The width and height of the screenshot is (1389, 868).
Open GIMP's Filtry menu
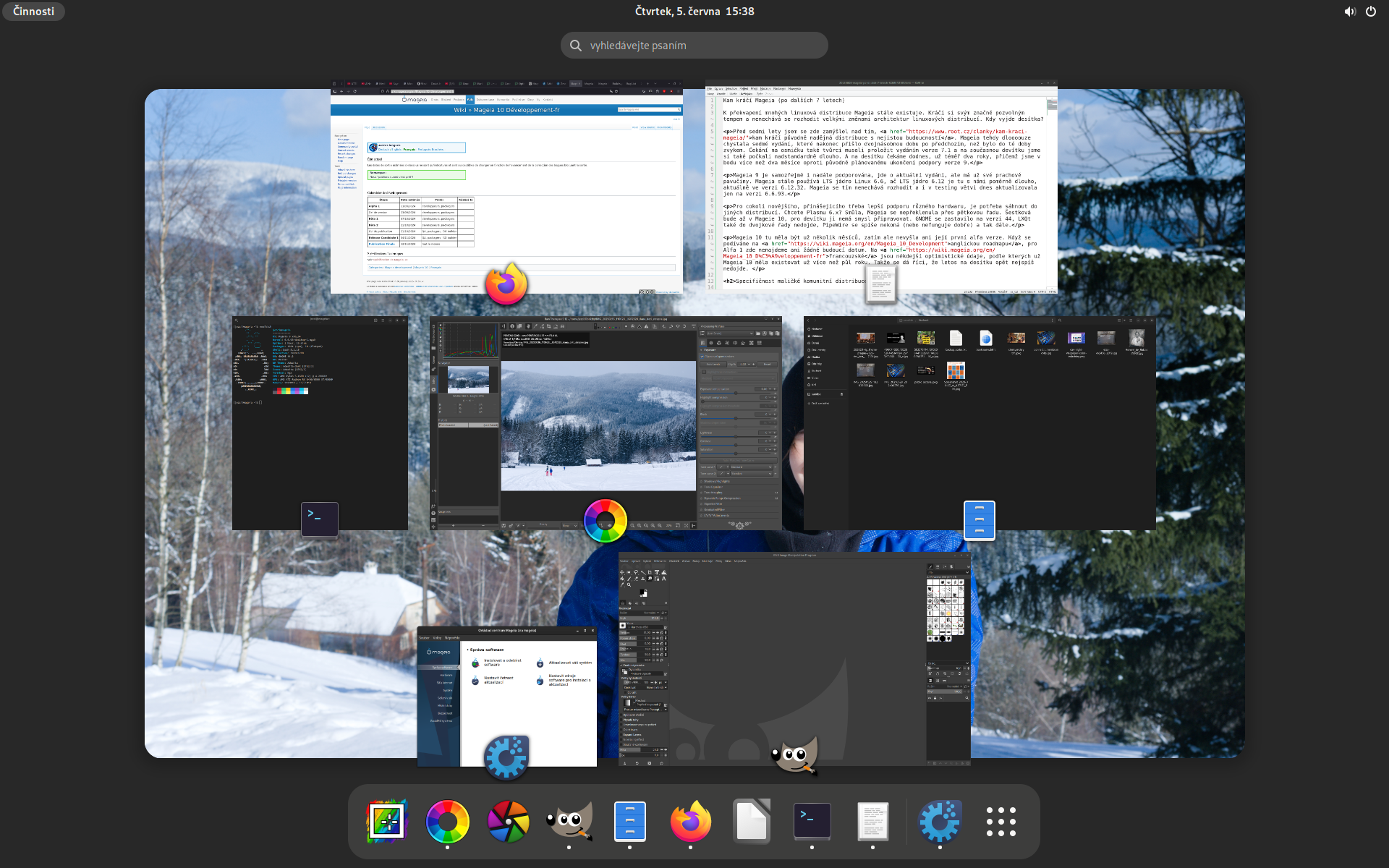pos(718,561)
